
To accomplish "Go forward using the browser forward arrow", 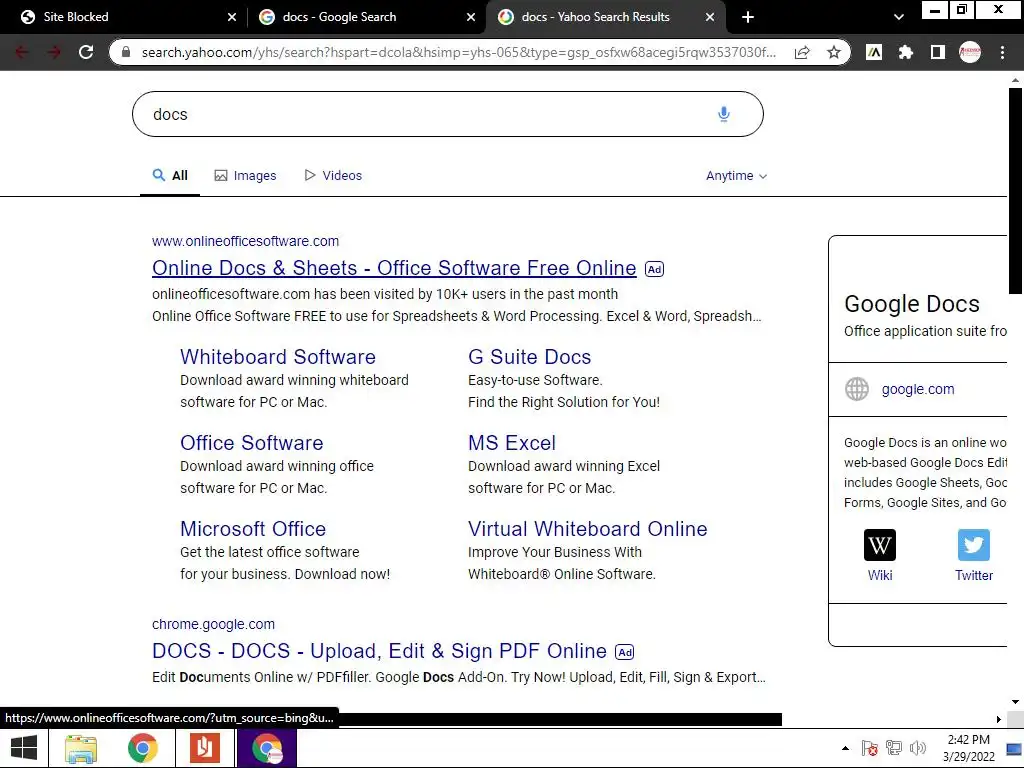I will pos(54,52).
